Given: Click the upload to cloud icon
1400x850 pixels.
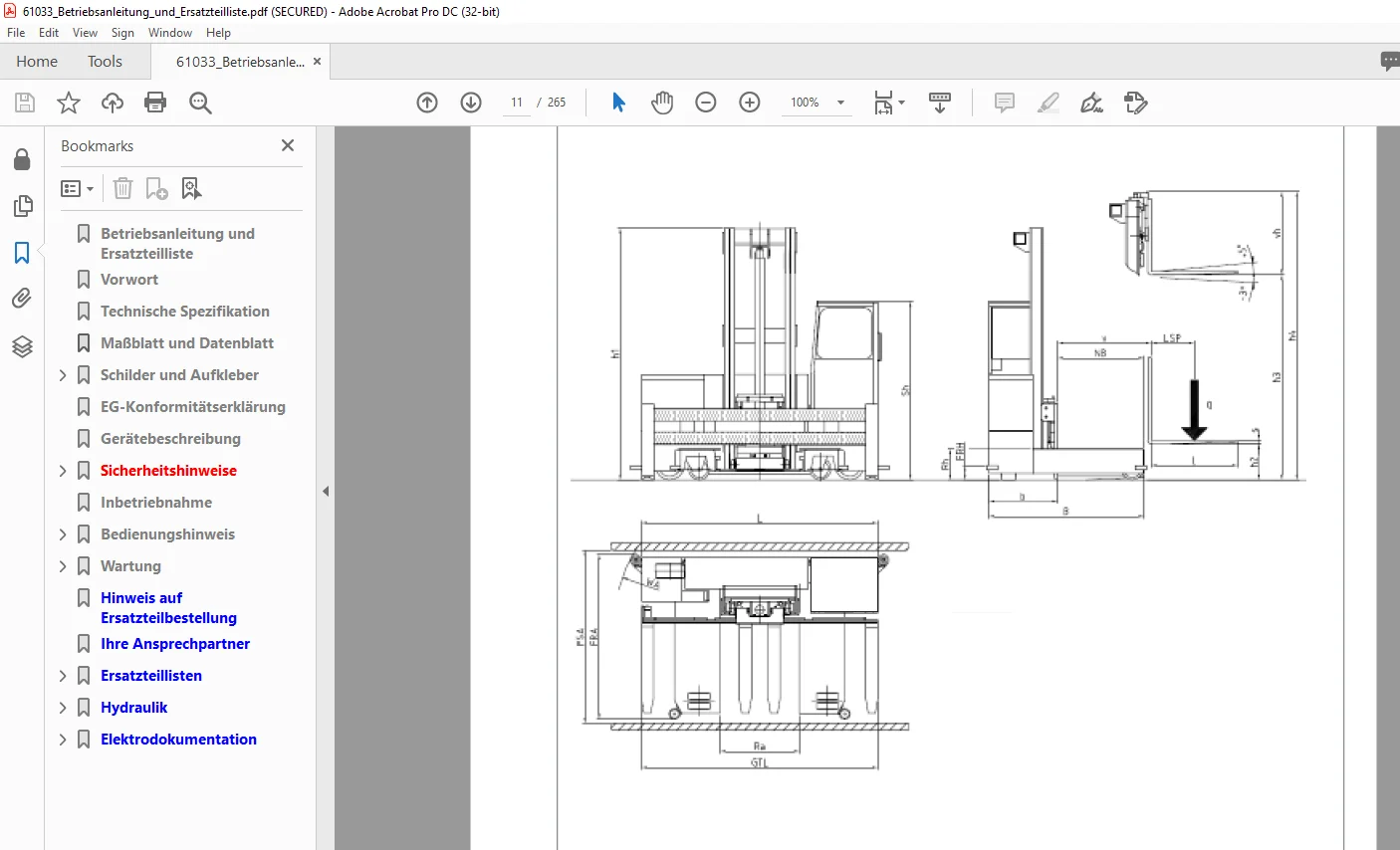Looking at the screenshot, I should click(x=113, y=103).
